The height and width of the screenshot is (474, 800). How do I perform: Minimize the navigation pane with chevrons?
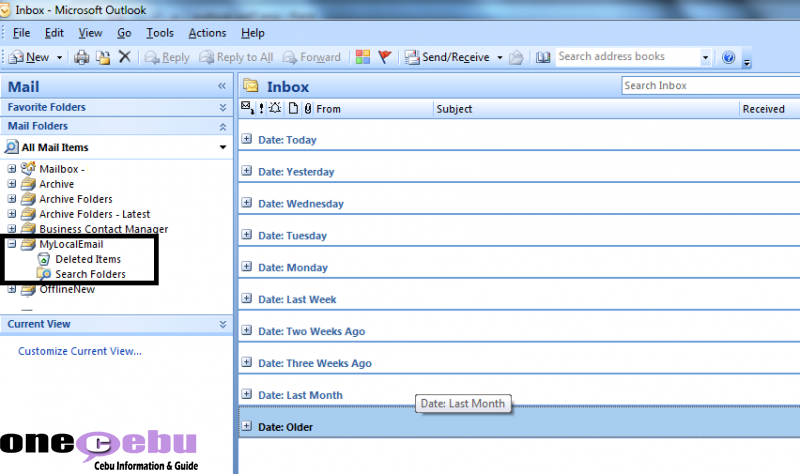222,86
